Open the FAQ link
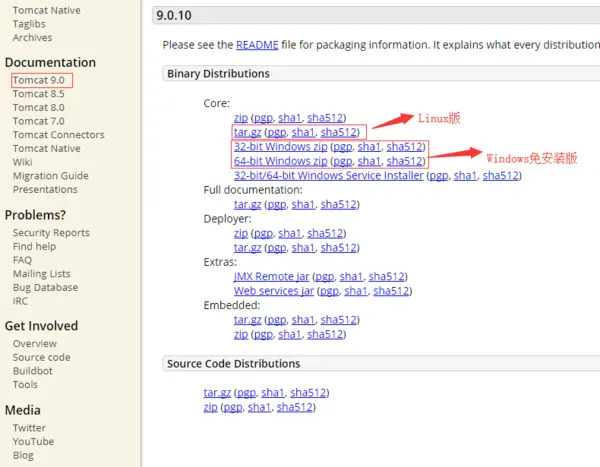Viewport: 600px width, 467px height. point(22,260)
